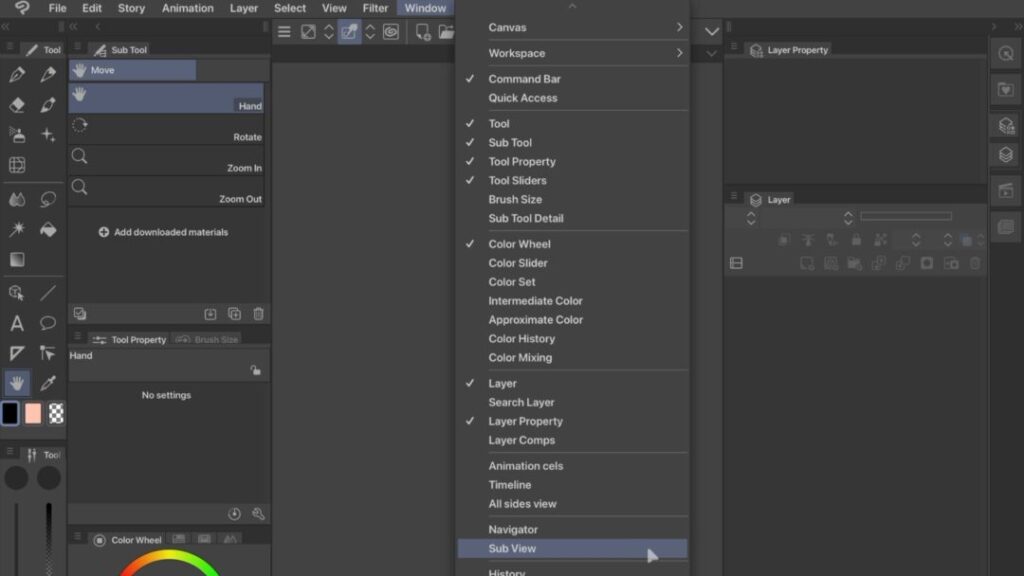Viewport: 1024px width, 576px height.
Task: Select the Magic Wand auto select tool
Action: point(17,229)
